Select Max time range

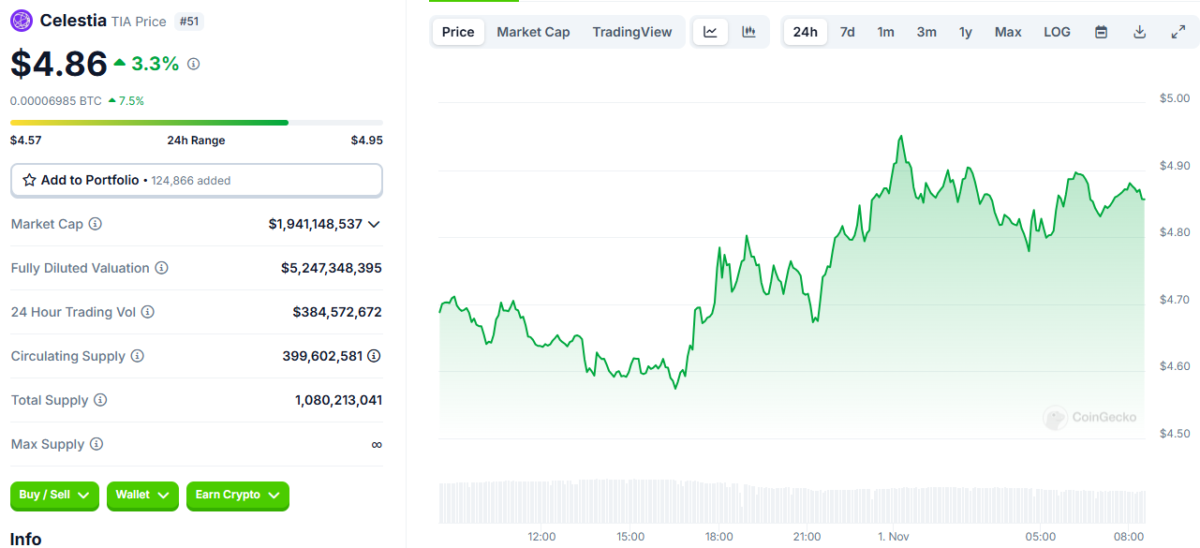(x=1008, y=32)
